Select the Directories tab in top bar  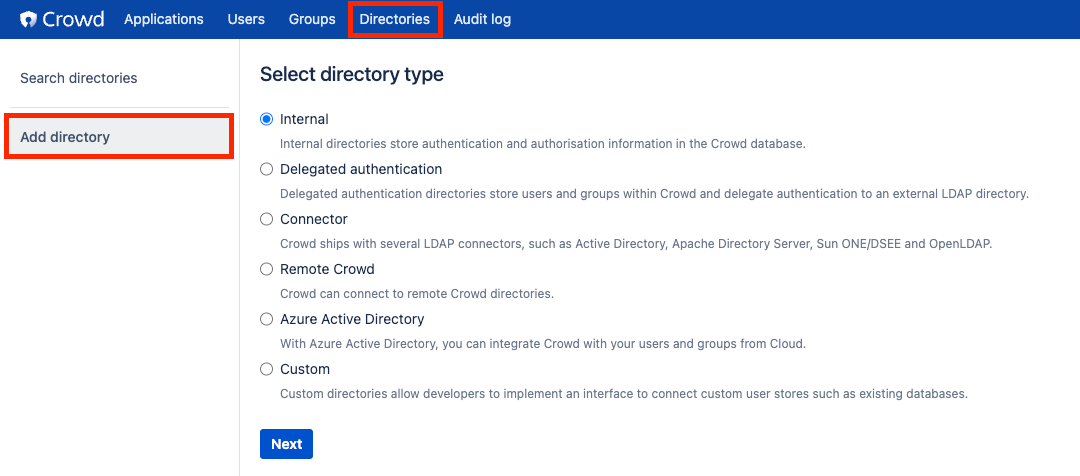395,19
